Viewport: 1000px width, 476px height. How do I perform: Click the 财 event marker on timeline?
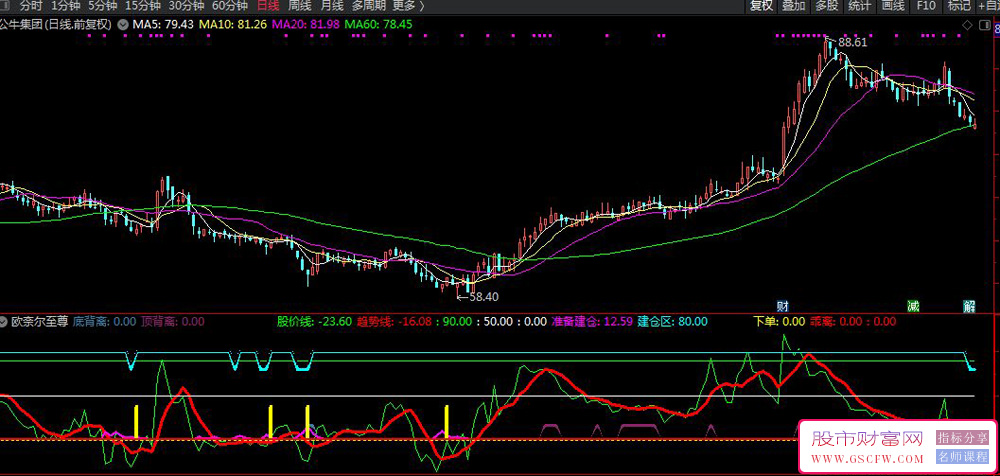click(x=782, y=306)
